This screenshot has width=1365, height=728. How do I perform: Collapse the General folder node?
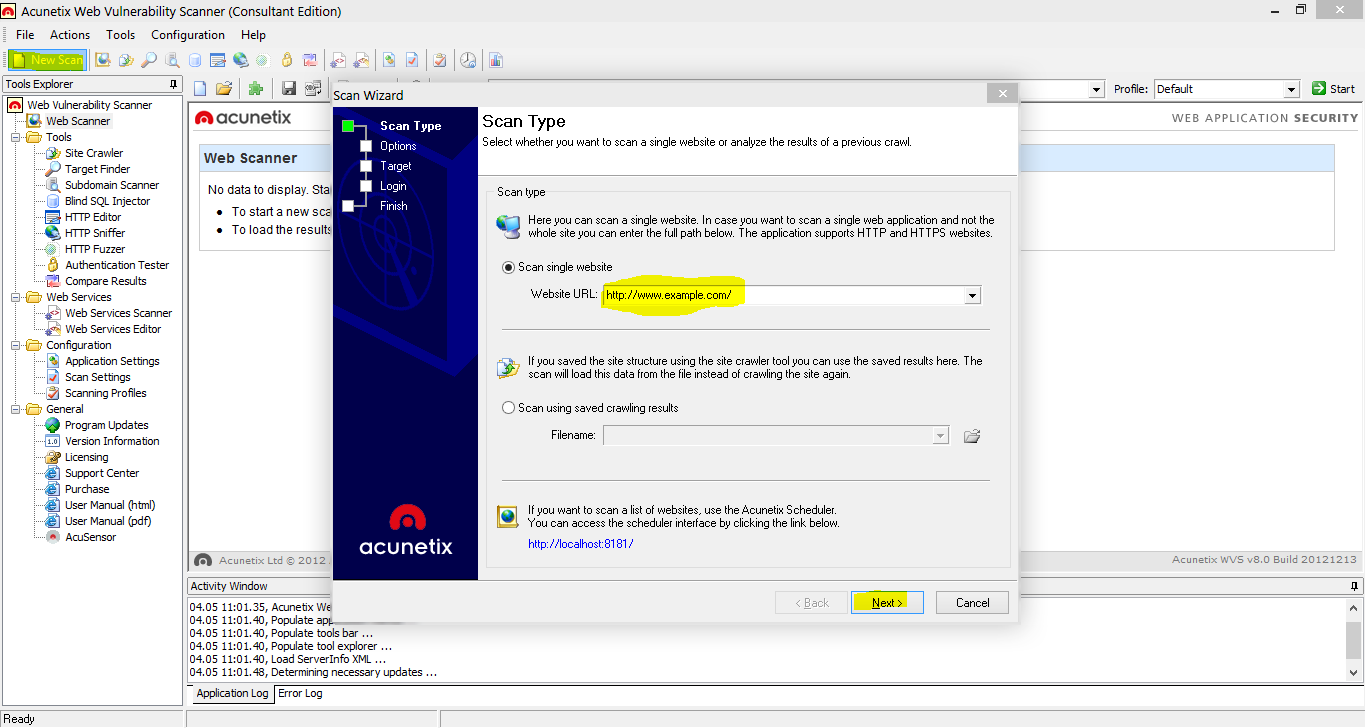click(x=16, y=409)
